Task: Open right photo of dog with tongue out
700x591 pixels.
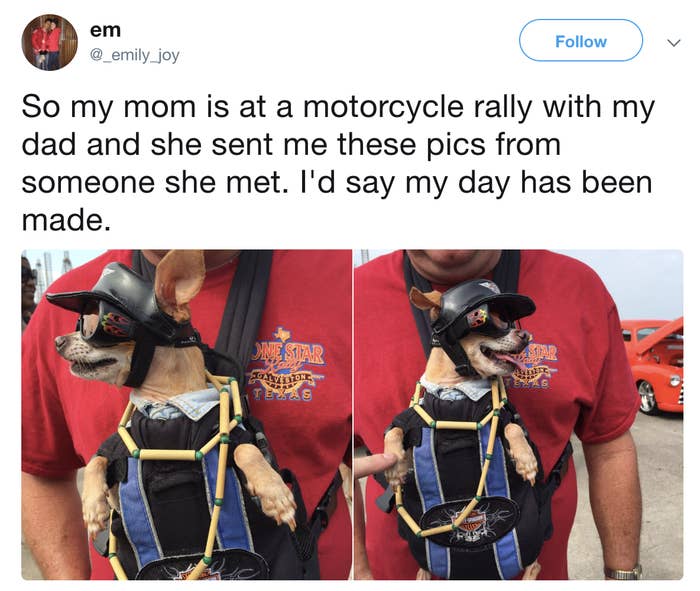Action: point(518,414)
